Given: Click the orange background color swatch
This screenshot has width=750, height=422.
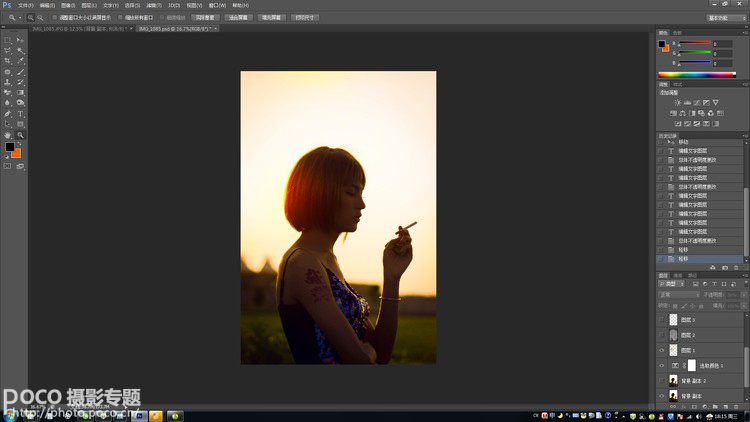Looking at the screenshot, I should pos(17,154).
